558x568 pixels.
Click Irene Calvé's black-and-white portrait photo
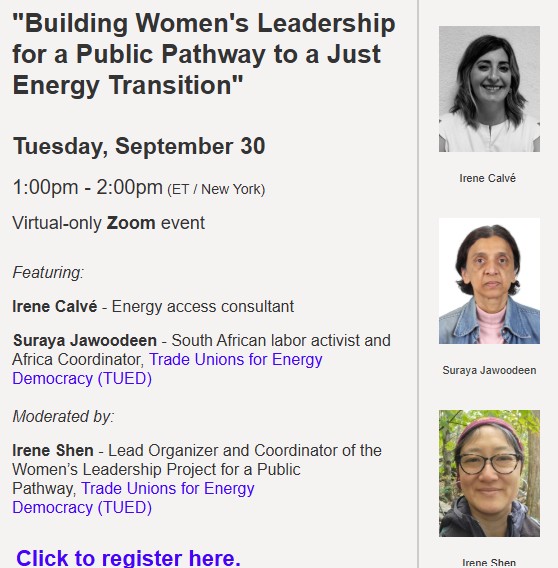click(489, 89)
